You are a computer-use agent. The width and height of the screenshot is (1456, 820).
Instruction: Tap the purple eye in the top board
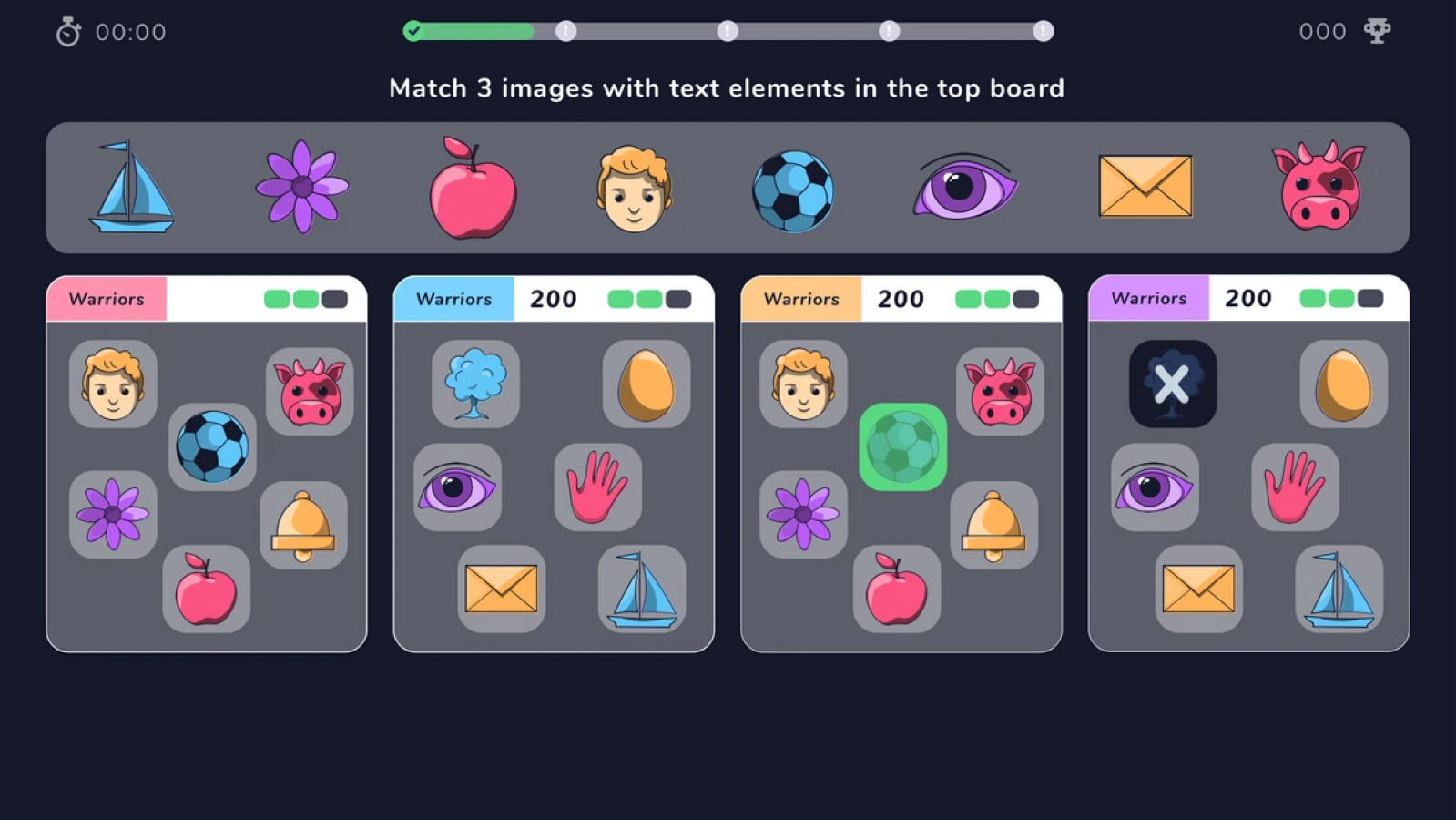click(x=964, y=187)
